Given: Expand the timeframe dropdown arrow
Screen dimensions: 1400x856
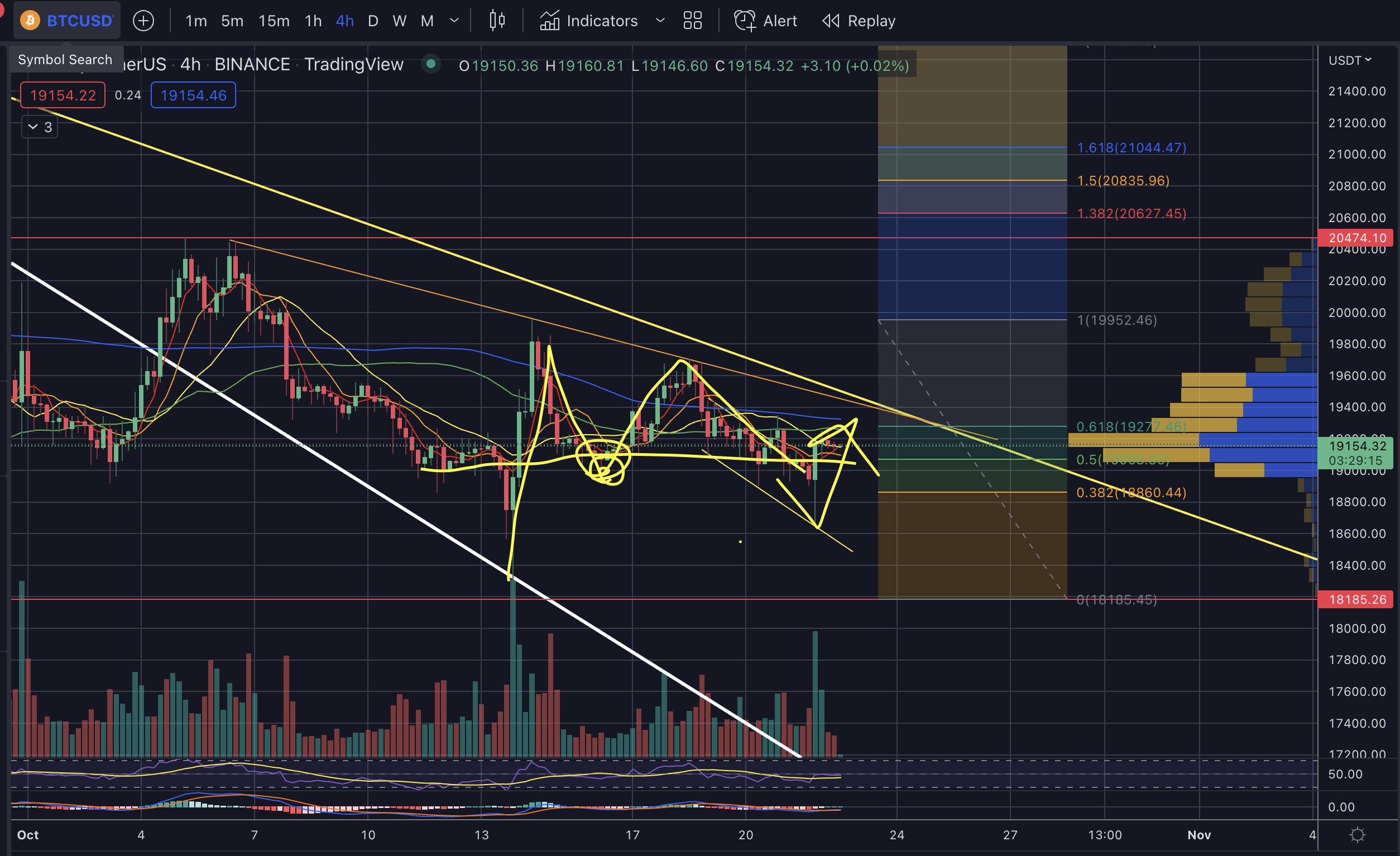Looking at the screenshot, I should (x=454, y=21).
